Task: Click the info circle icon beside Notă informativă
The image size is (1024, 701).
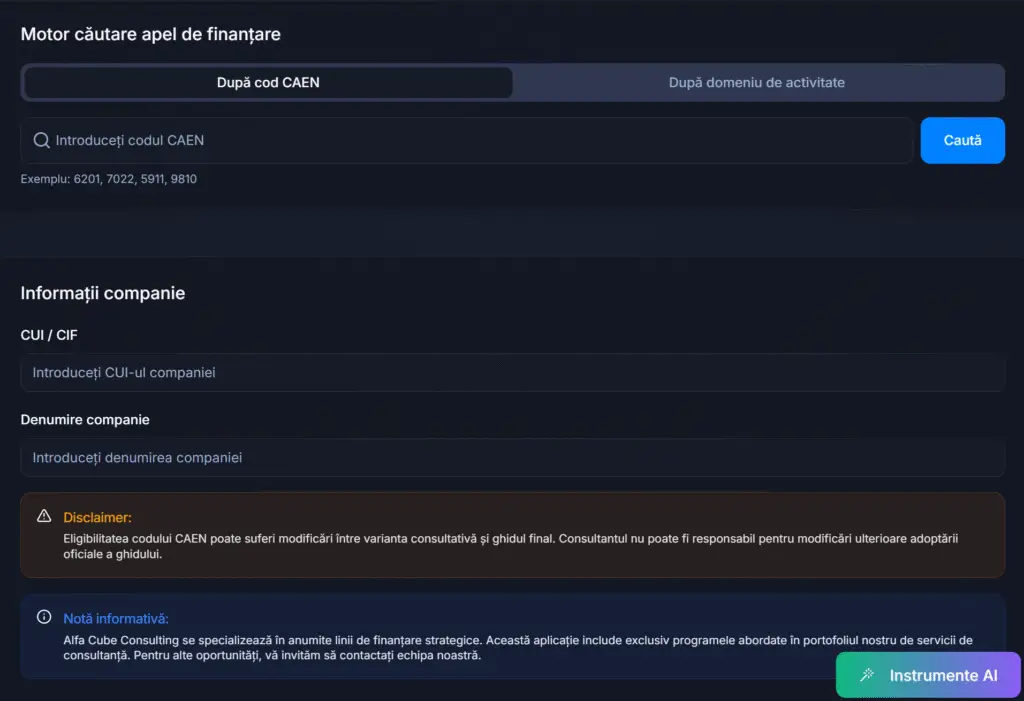Action: [44, 617]
